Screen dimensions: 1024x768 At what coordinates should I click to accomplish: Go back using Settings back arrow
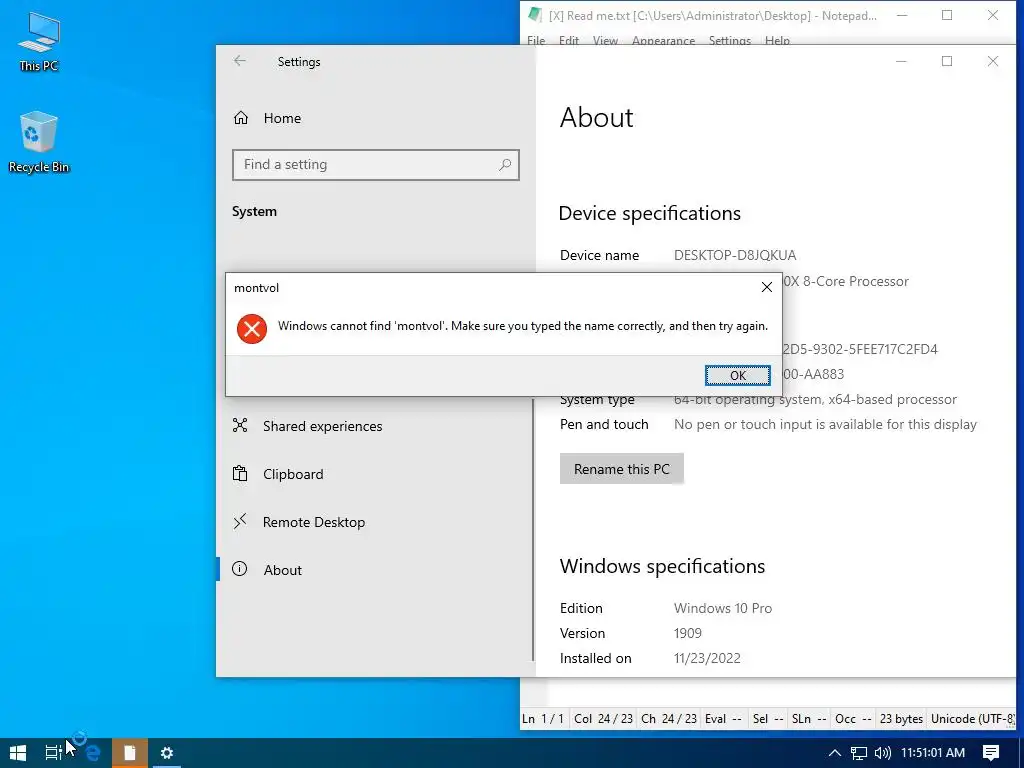240,61
